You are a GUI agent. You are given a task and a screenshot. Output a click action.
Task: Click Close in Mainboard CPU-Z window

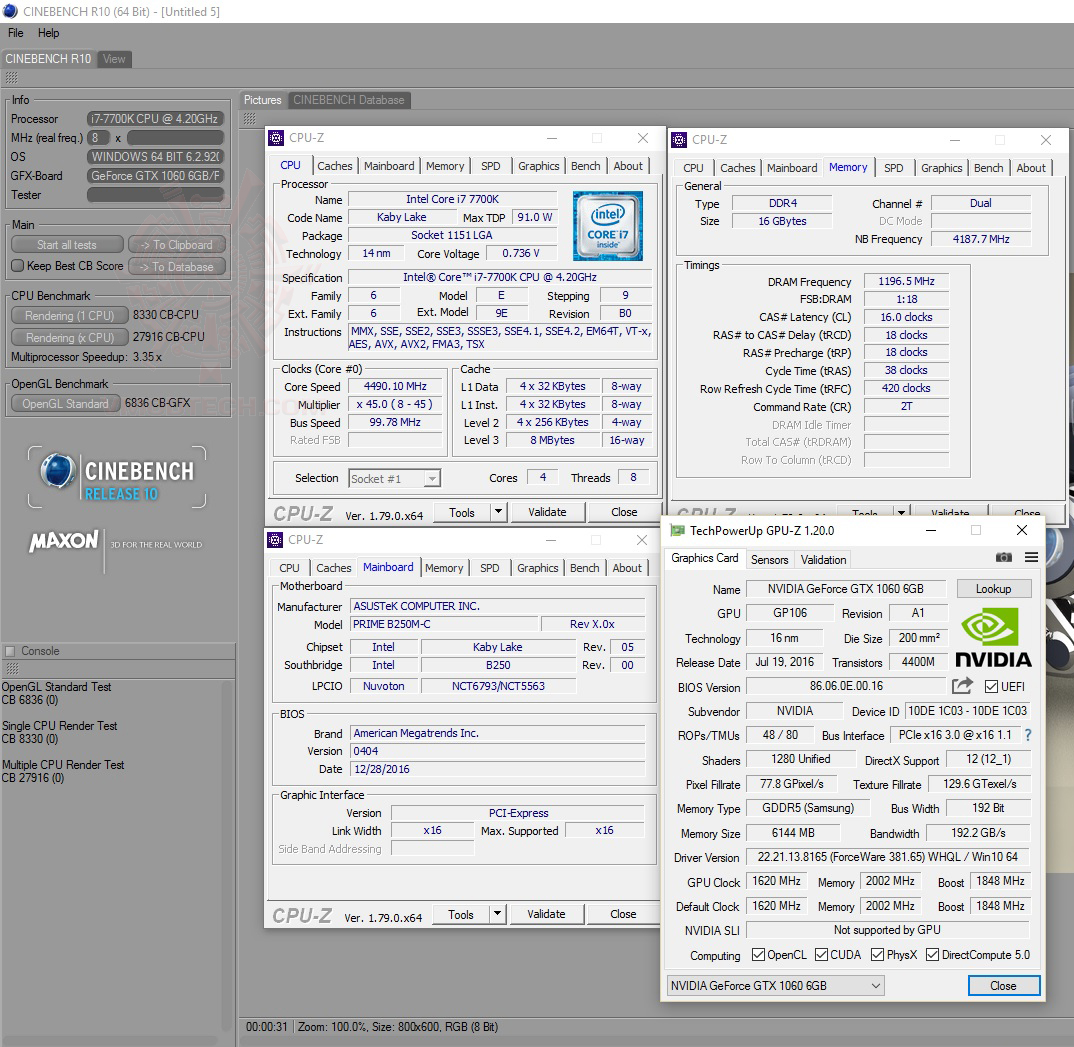point(623,914)
